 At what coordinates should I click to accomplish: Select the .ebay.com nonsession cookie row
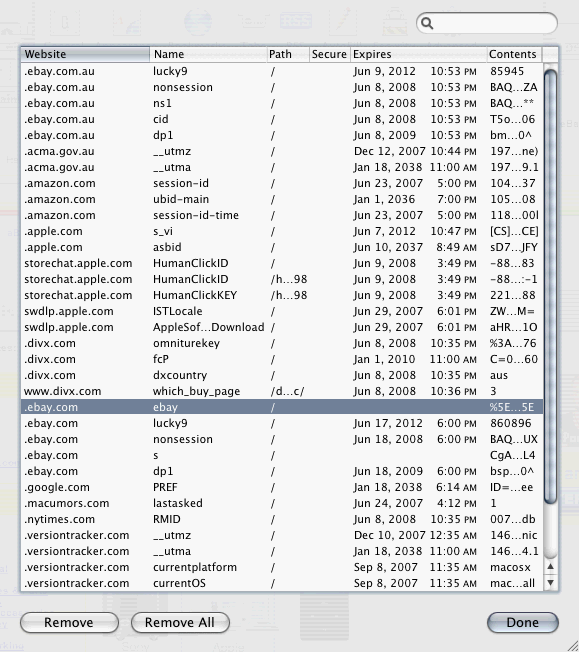coord(282,440)
